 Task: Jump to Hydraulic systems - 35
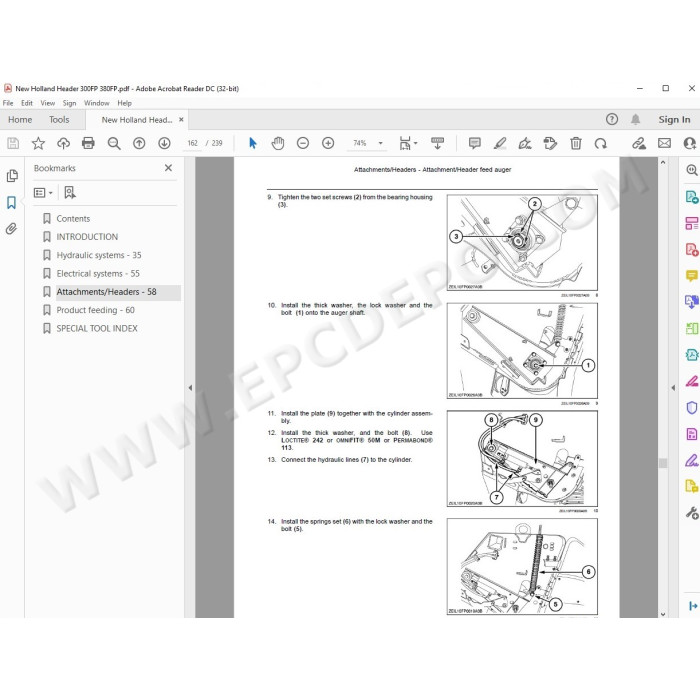pos(99,255)
